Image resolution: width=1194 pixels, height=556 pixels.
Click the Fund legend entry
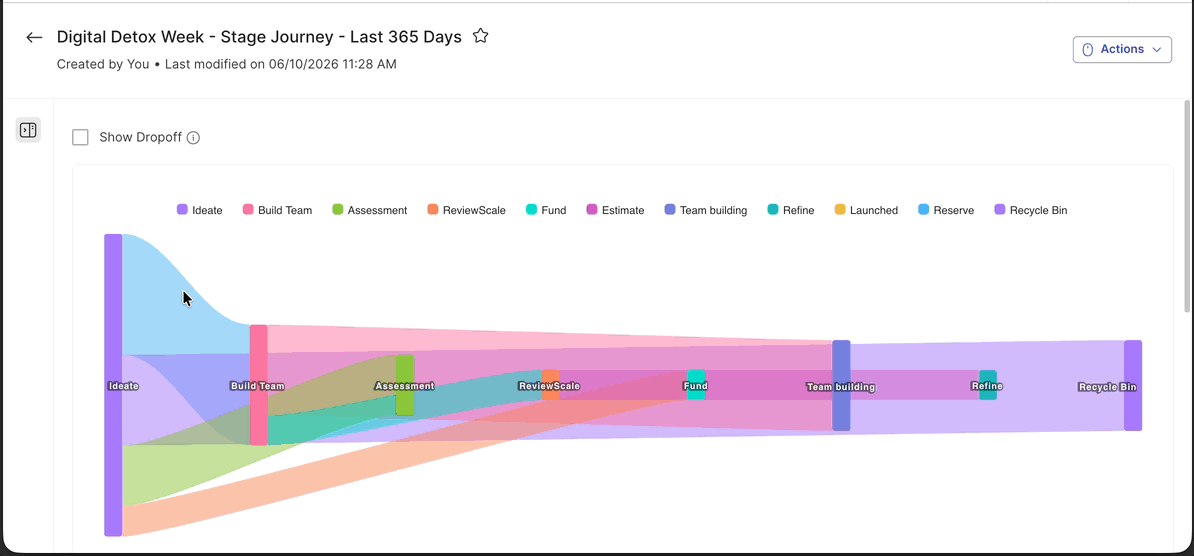546,210
